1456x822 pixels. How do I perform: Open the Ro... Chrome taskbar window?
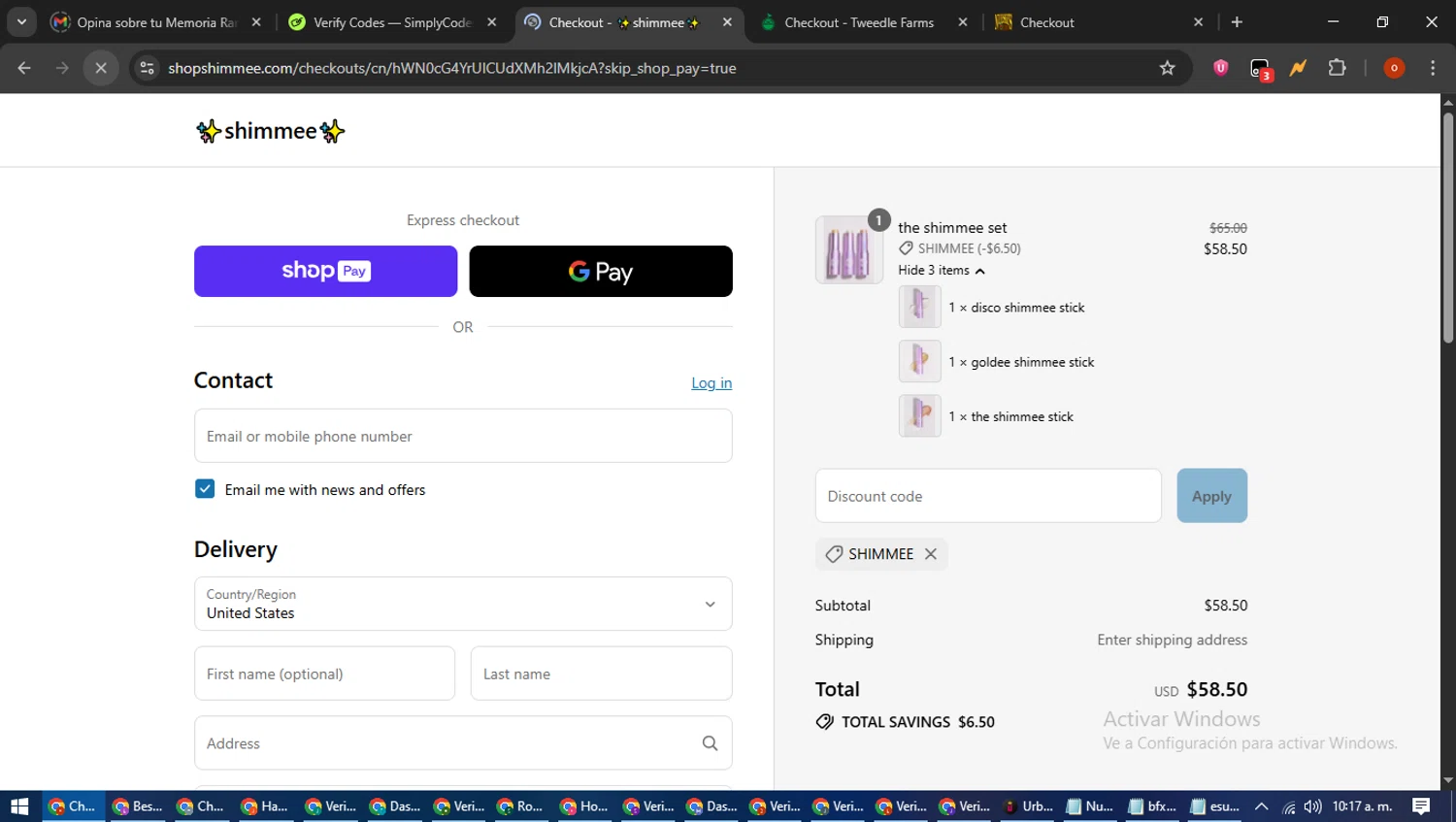[x=520, y=806]
